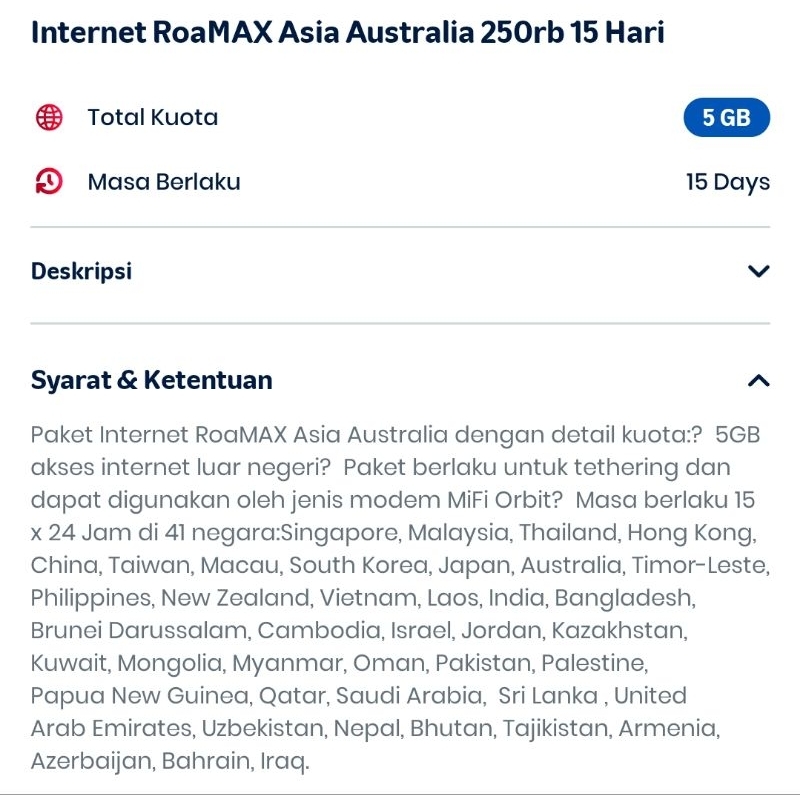Screen dimensions: 800x800
Task: Click the Internet RoaMAX Asia Australia title
Action: (347, 33)
